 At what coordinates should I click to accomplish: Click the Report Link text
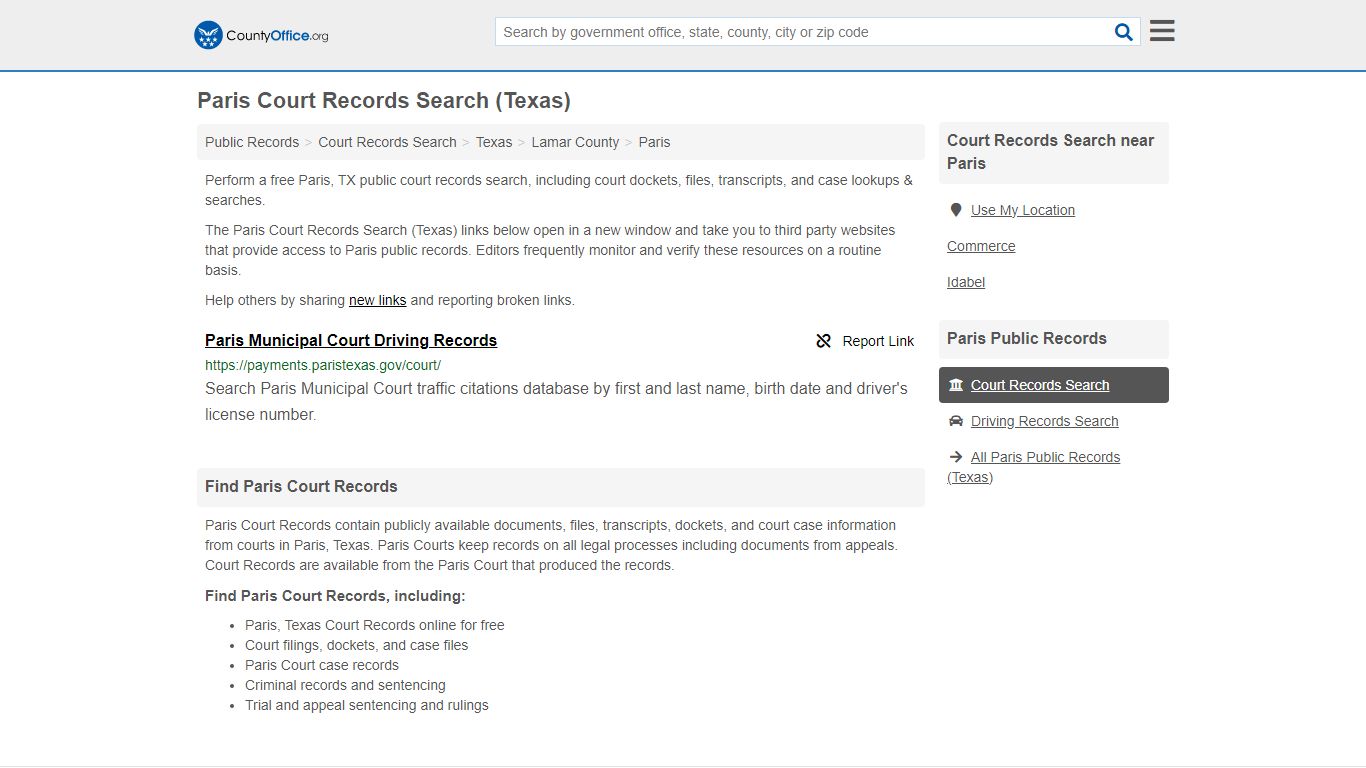(x=878, y=341)
